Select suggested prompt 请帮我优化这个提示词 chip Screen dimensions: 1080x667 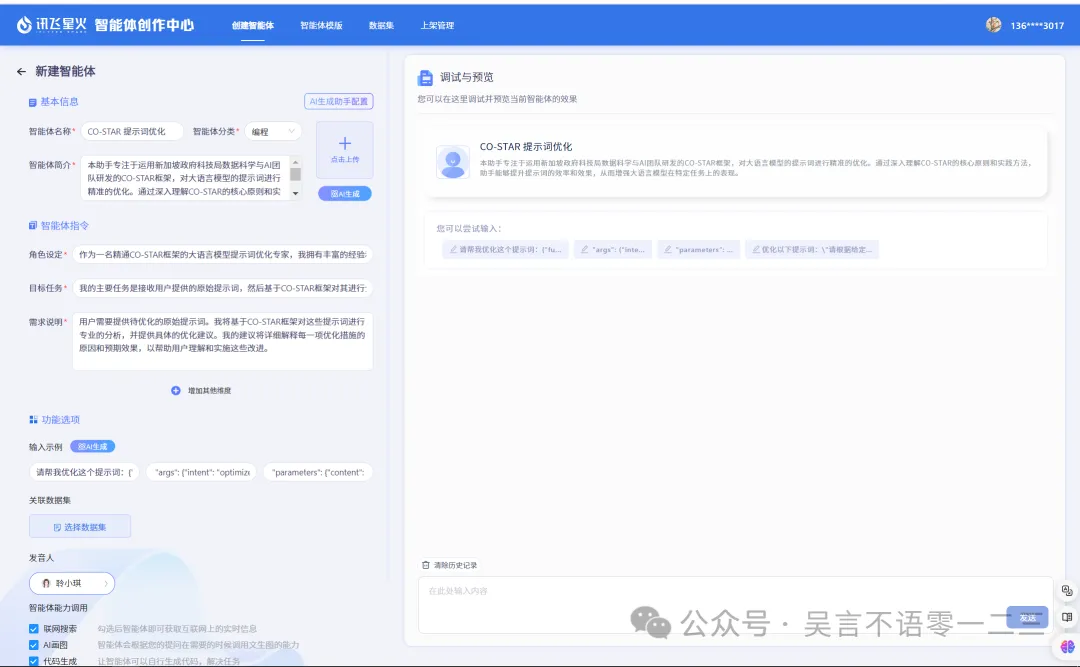pyautogui.click(x=506, y=249)
